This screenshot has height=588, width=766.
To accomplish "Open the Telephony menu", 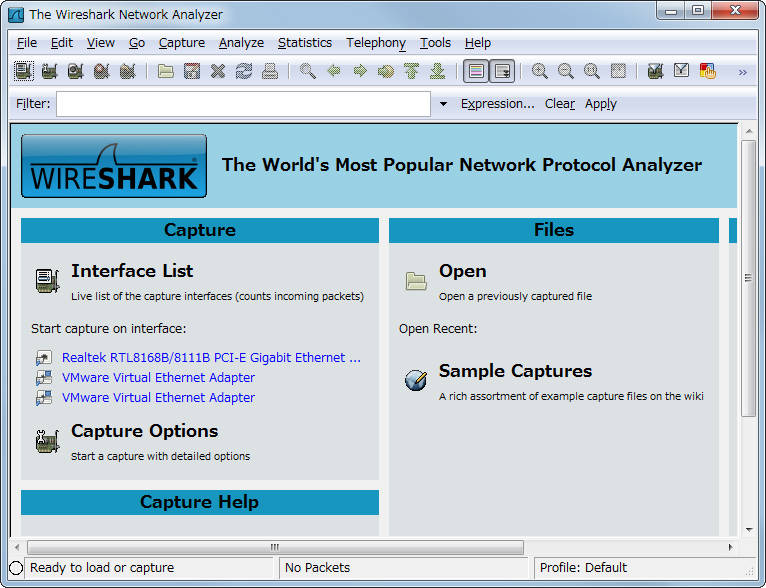I will click(x=376, y=43).
